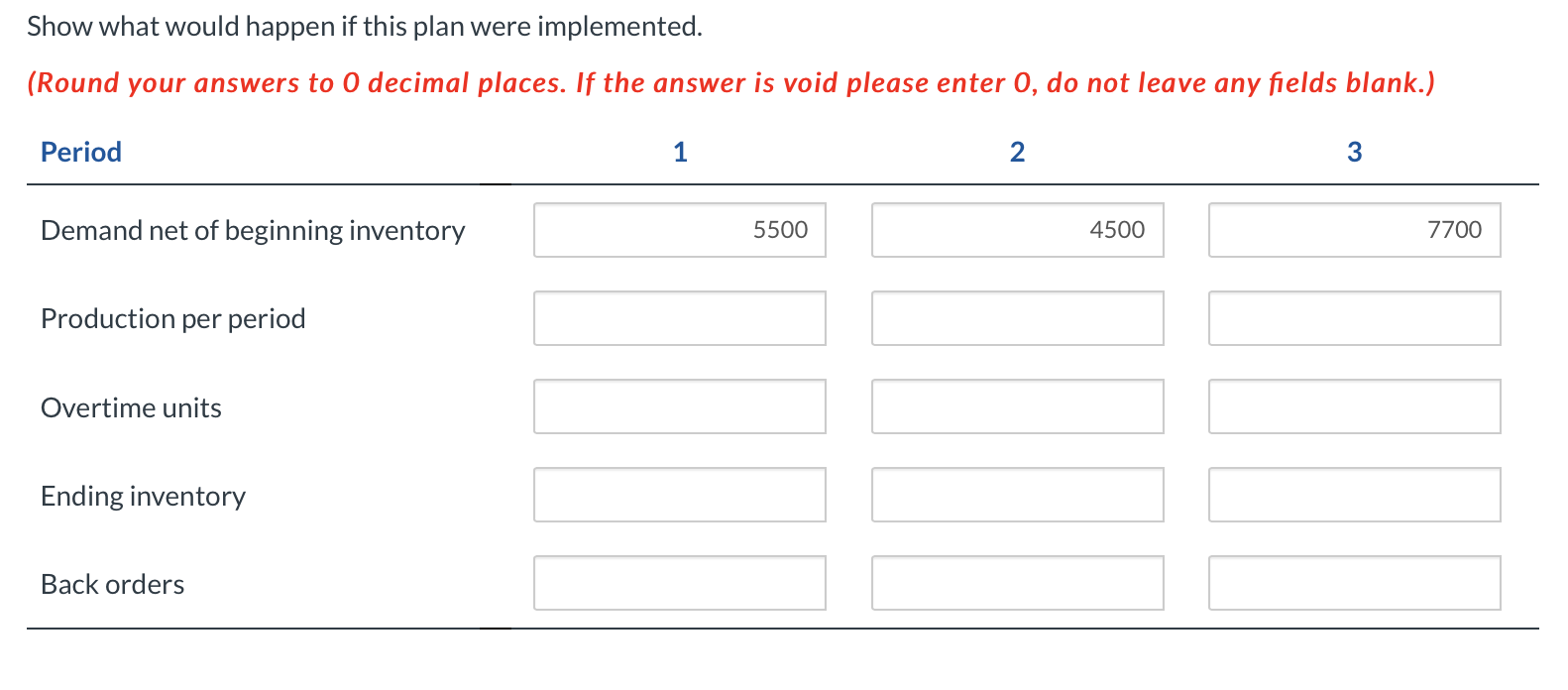Click the Ending inventory field for Period 1
Image resolution: width=1568 pixels, height=690 pixels.
tap(679, 494)
